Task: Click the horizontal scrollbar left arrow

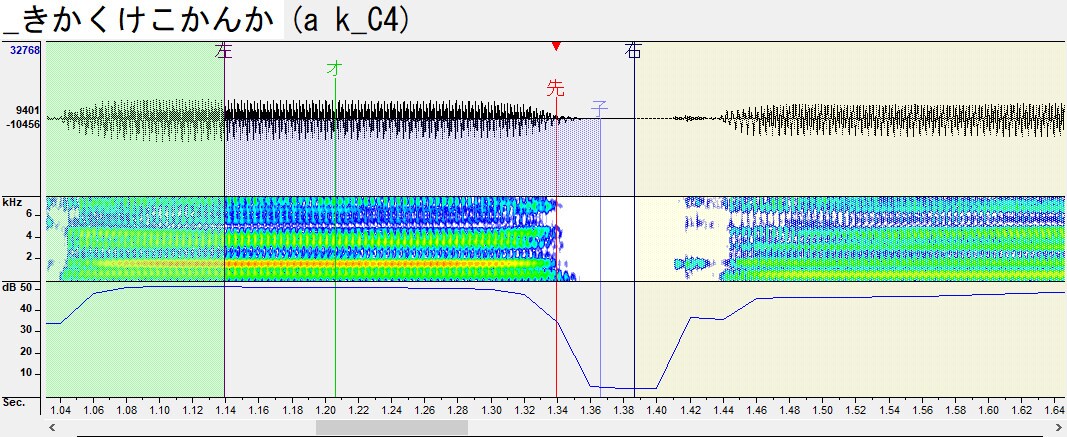Action: pyautogui.click(x=52, y=427)
